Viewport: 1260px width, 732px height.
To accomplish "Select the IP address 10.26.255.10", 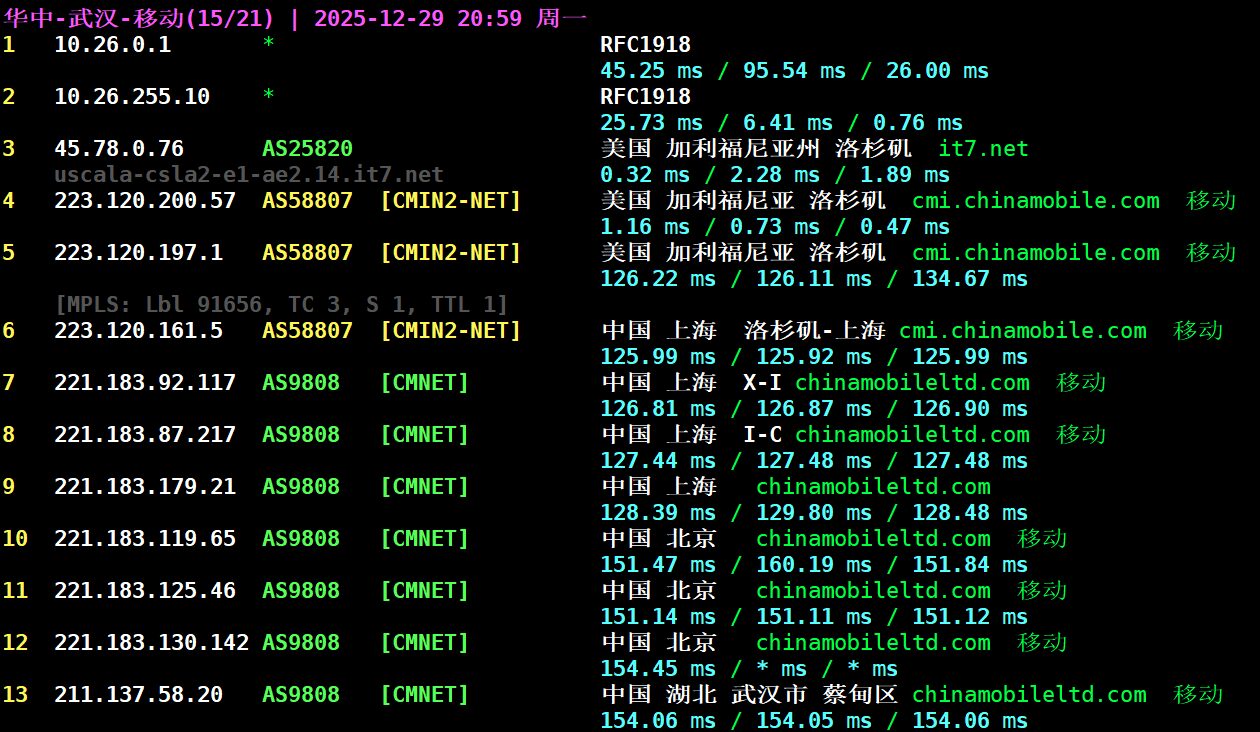I will click(x=132, y=97).
